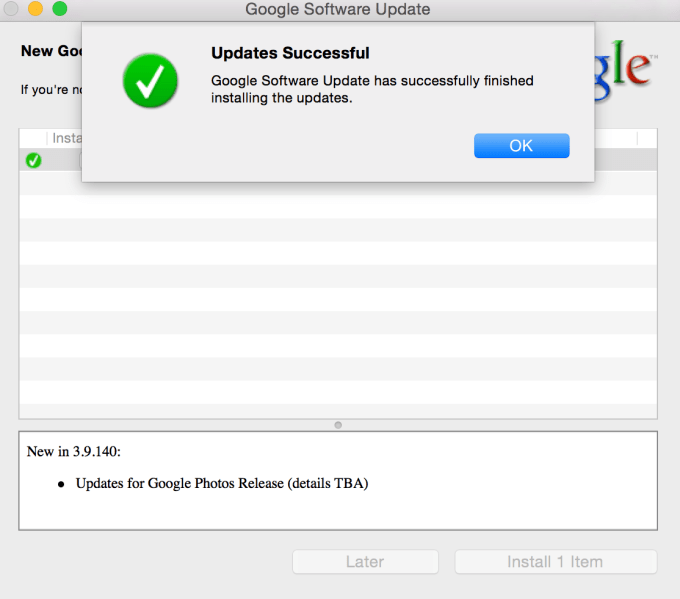Click the green checkmark in the update row

click(x=33, y=160)
